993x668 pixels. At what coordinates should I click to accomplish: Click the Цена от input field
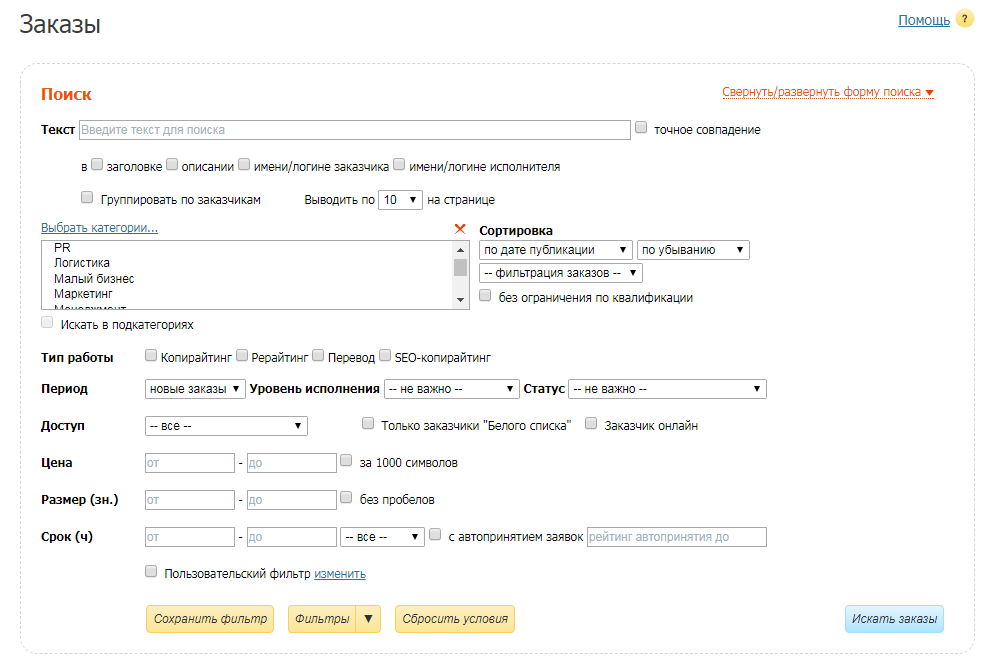tap(190, 463)
